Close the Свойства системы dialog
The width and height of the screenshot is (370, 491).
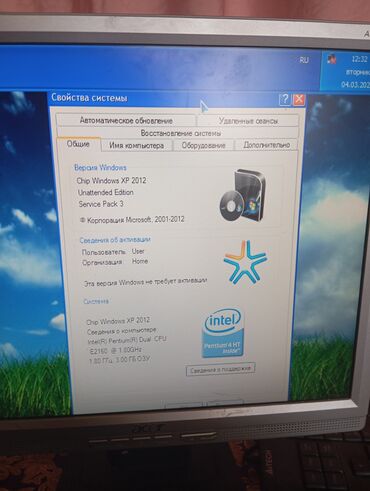click(x=299, y=99)
